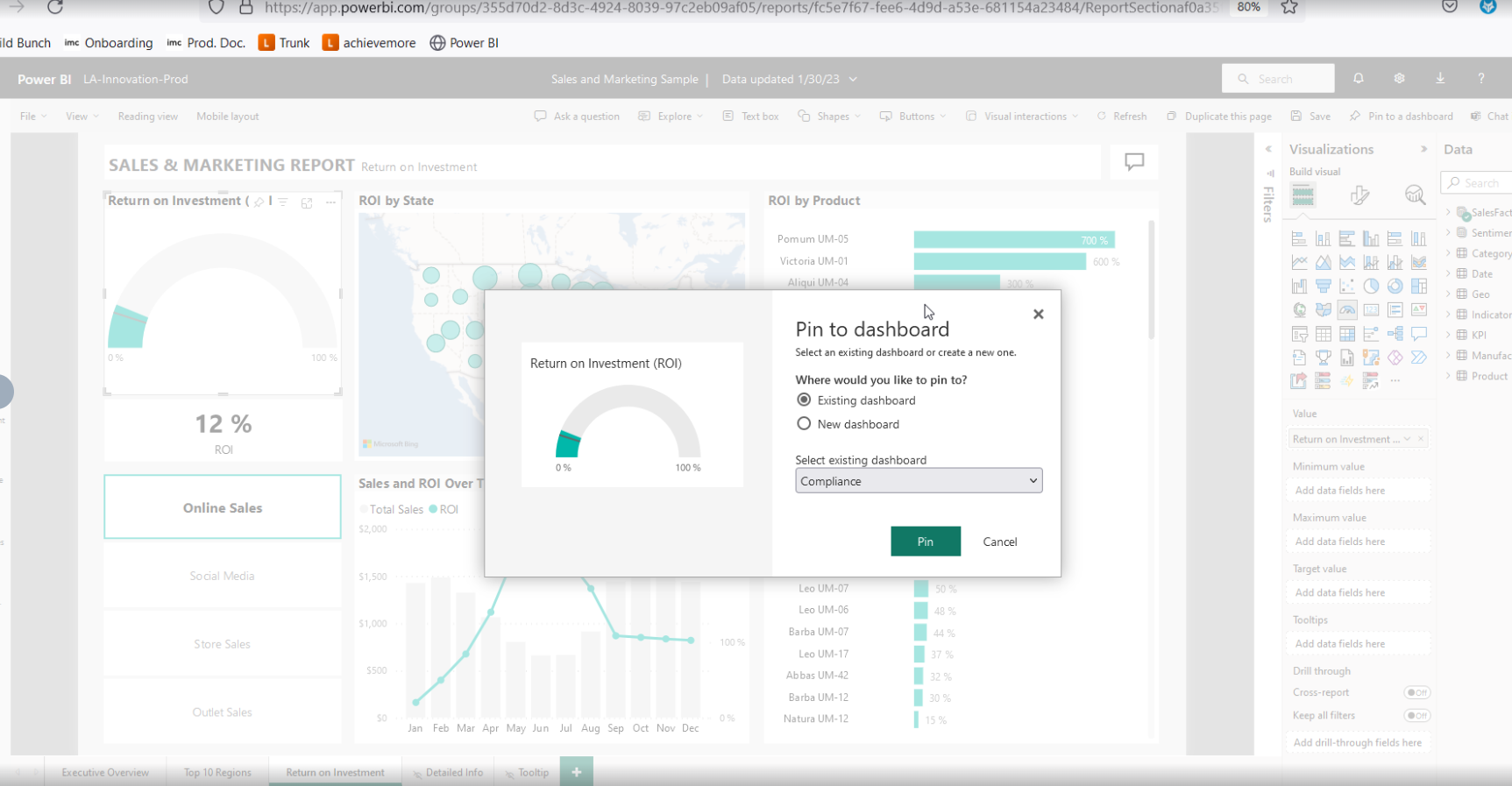Select the New dashboard radio button
1512x786 pixels.
(804, 424)
